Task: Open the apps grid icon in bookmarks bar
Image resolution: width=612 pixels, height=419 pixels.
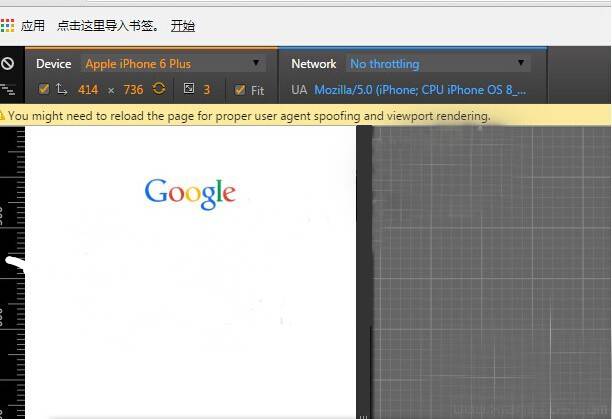Action: click(7, 25)
